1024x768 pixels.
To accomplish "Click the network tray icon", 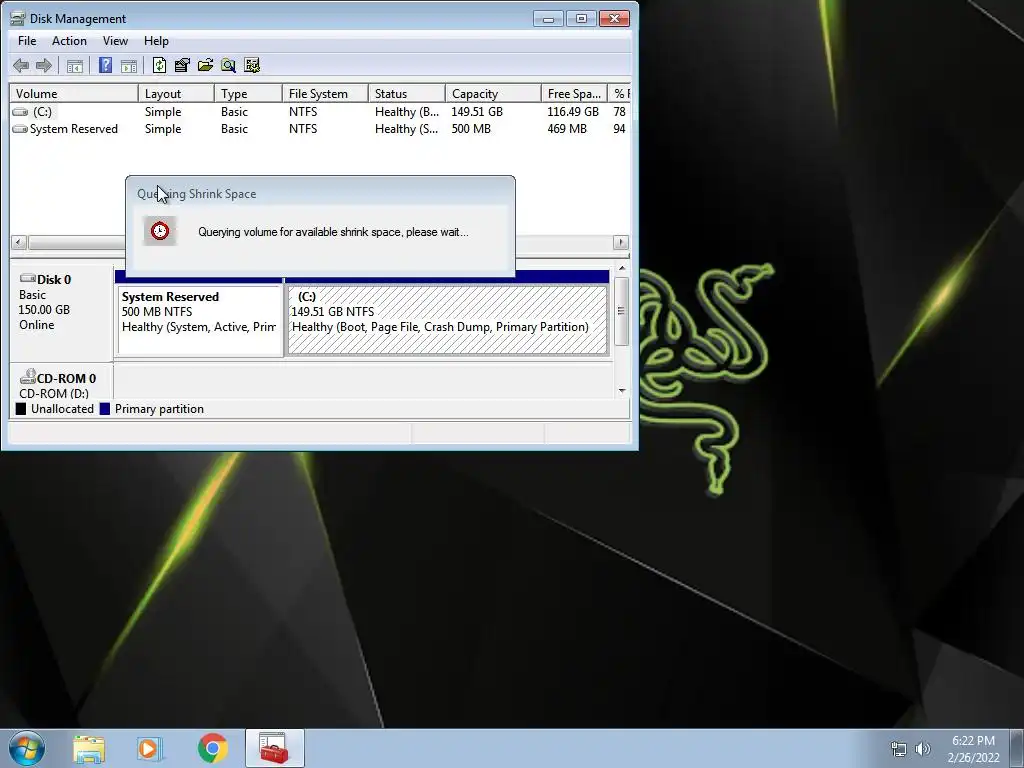I will 899,749.
